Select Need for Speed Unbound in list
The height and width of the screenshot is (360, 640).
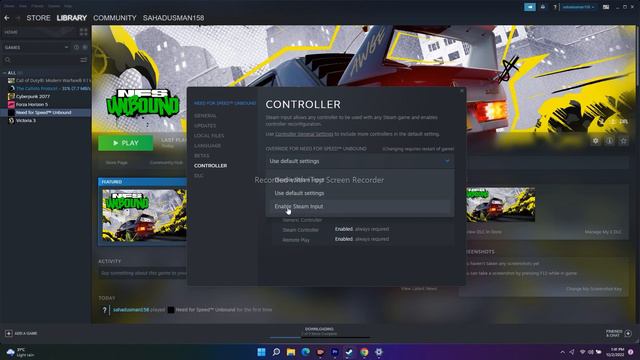click(45, 112)
